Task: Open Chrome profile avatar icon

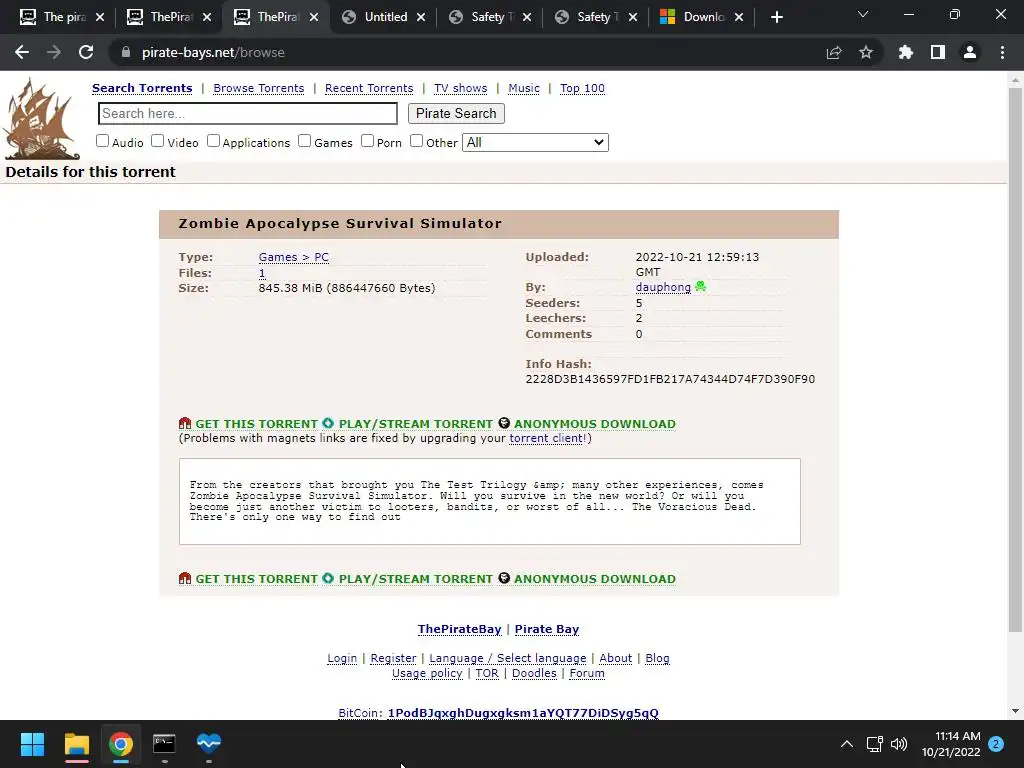Action: (x=970, y=52)
